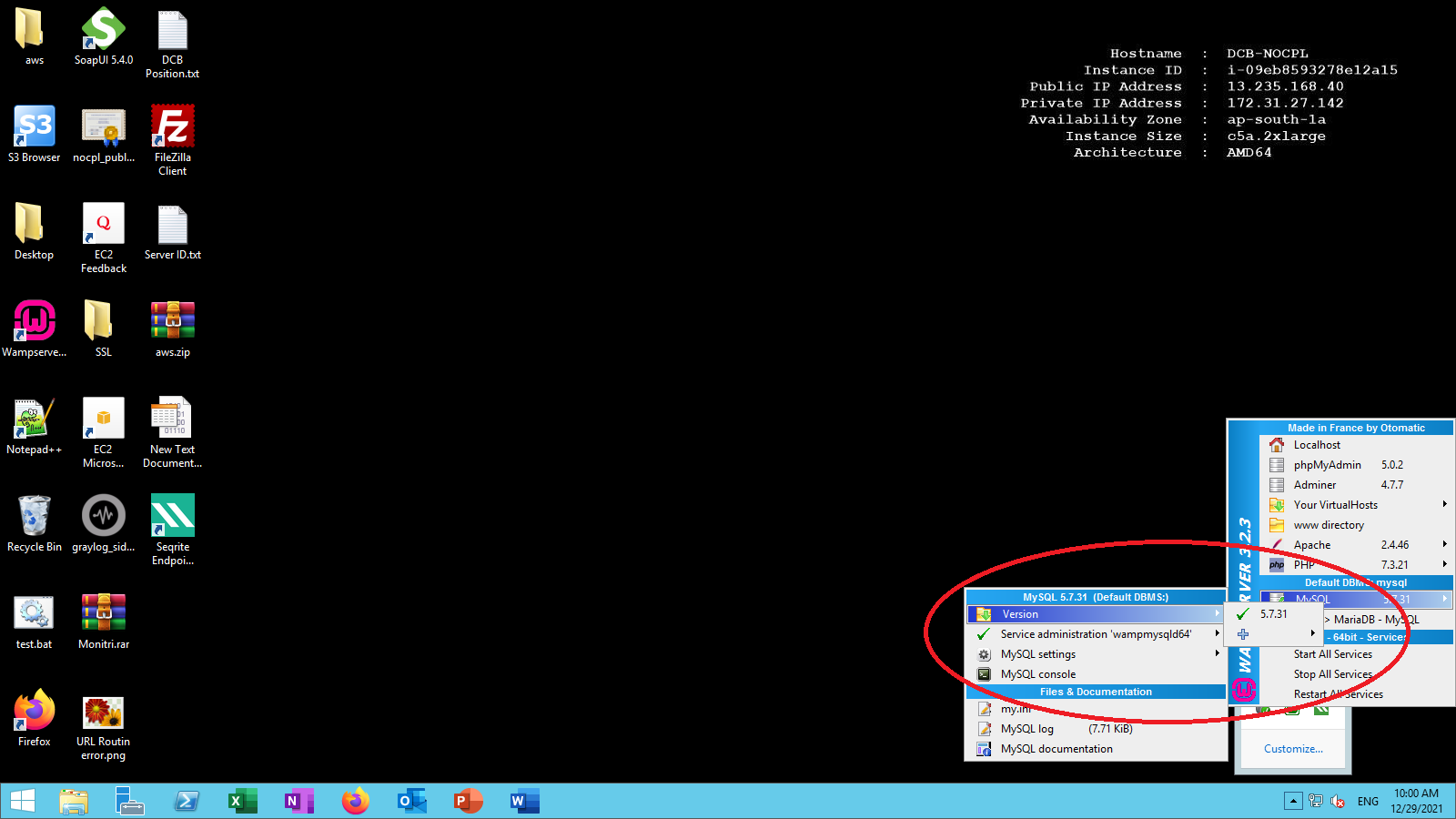Select Restart All Services
This screenshot has width=1456, height=819.
(x=1338, y=694)
